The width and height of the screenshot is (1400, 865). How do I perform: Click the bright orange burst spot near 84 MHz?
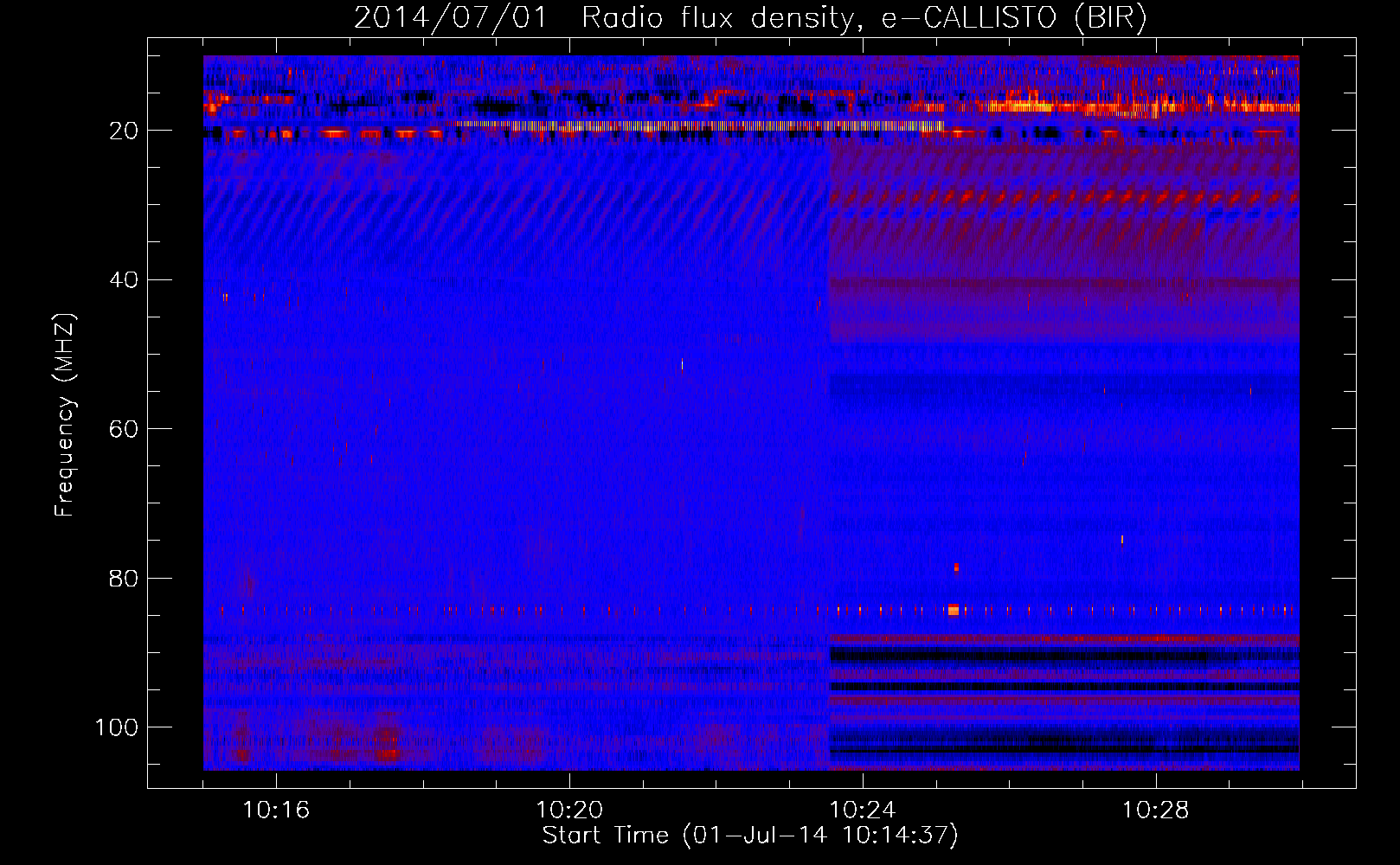(953, 610)
